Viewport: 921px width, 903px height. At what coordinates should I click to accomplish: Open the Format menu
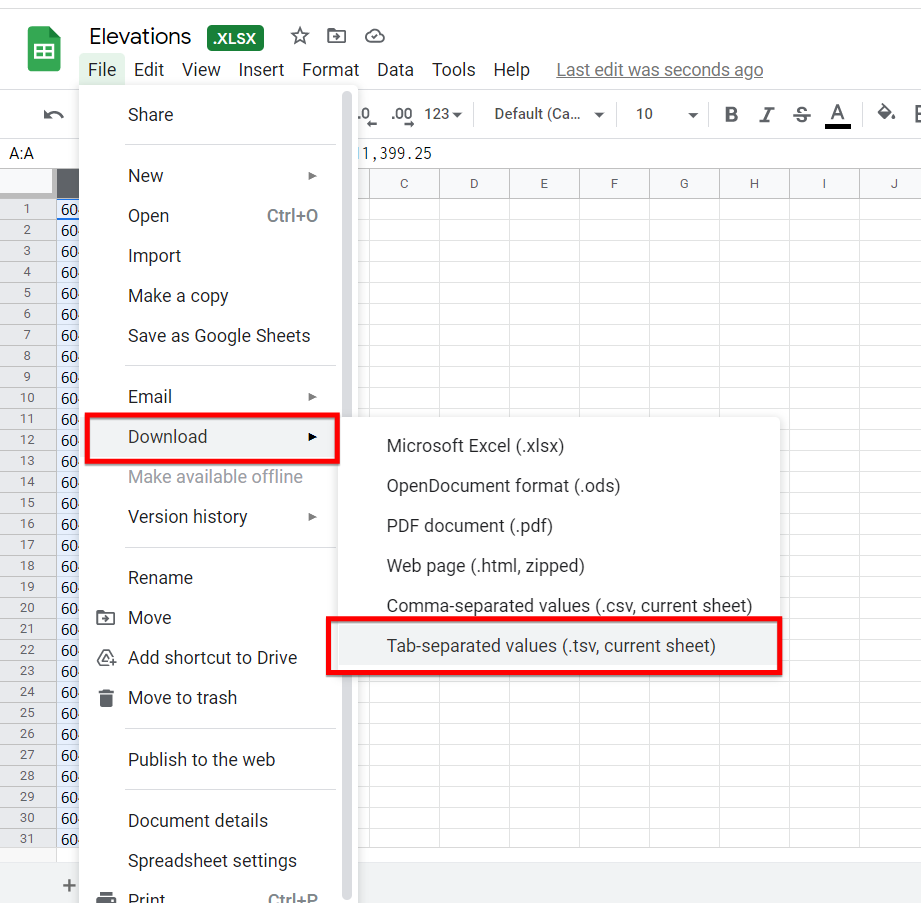click(x=330, y=70)
